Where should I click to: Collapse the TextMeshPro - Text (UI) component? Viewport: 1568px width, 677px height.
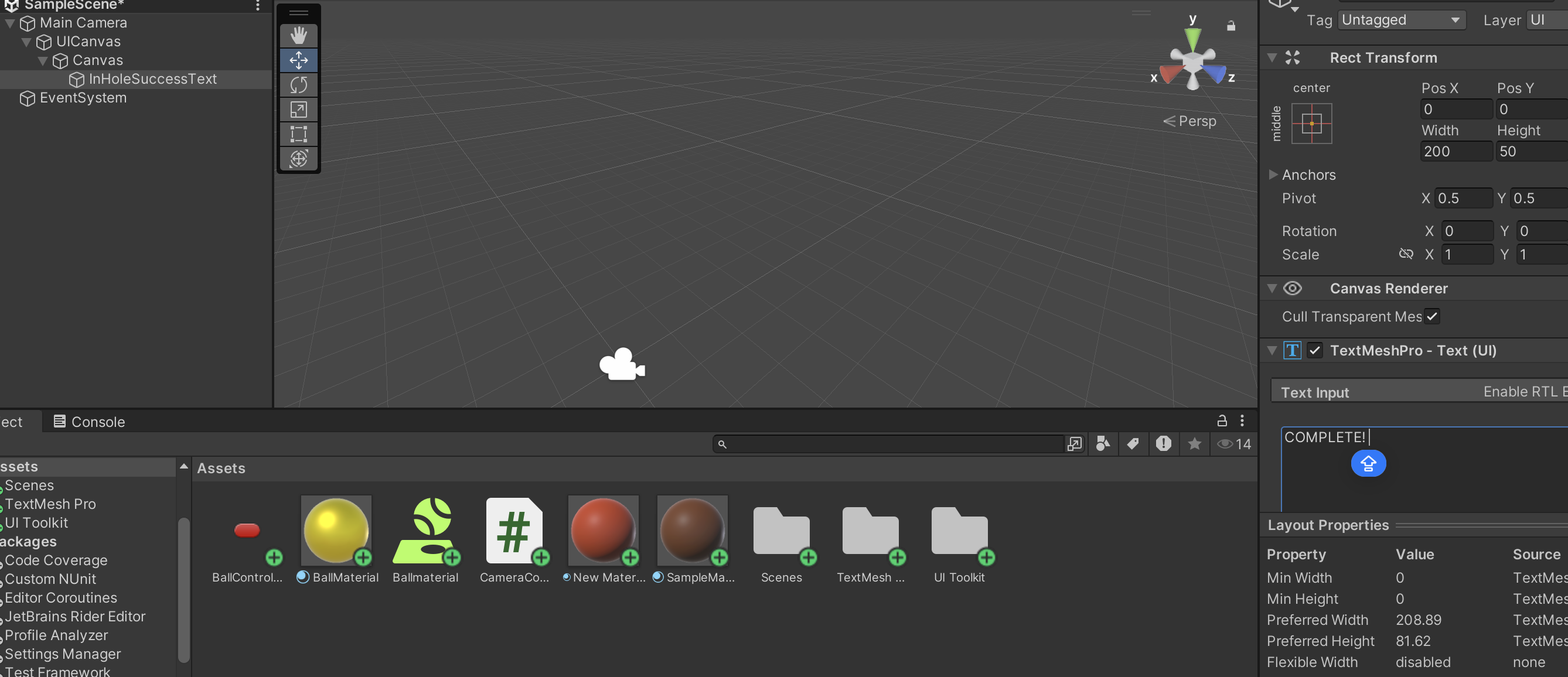[x=1272, y=350]
